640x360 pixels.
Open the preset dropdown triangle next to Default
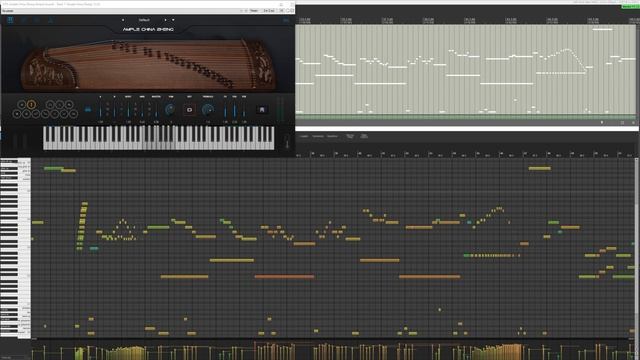point(173,20)
